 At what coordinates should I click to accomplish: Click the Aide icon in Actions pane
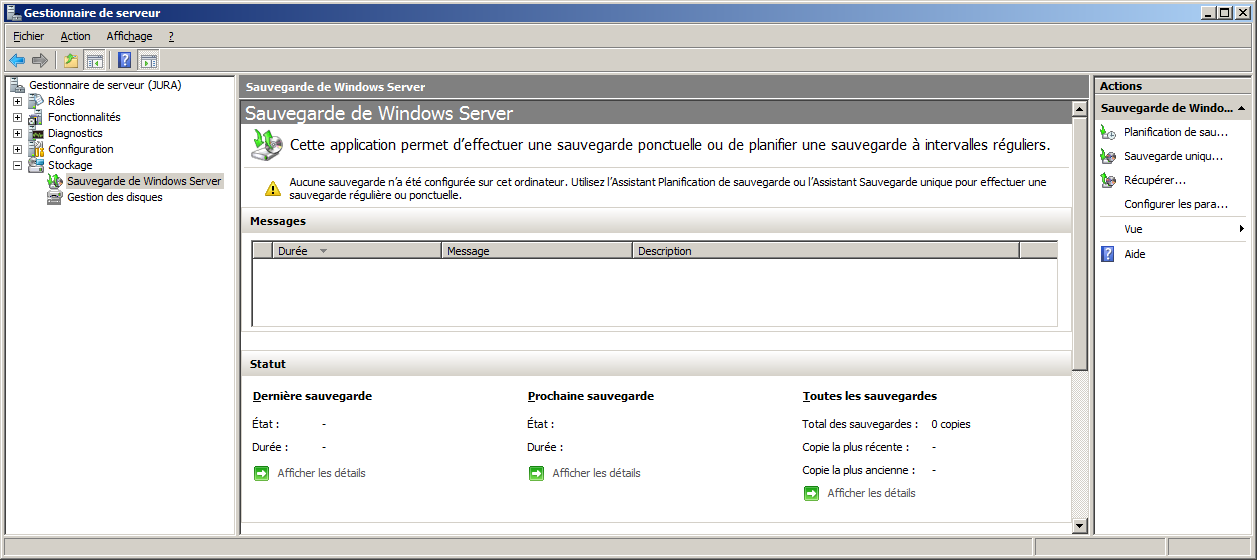(1108, 254)
